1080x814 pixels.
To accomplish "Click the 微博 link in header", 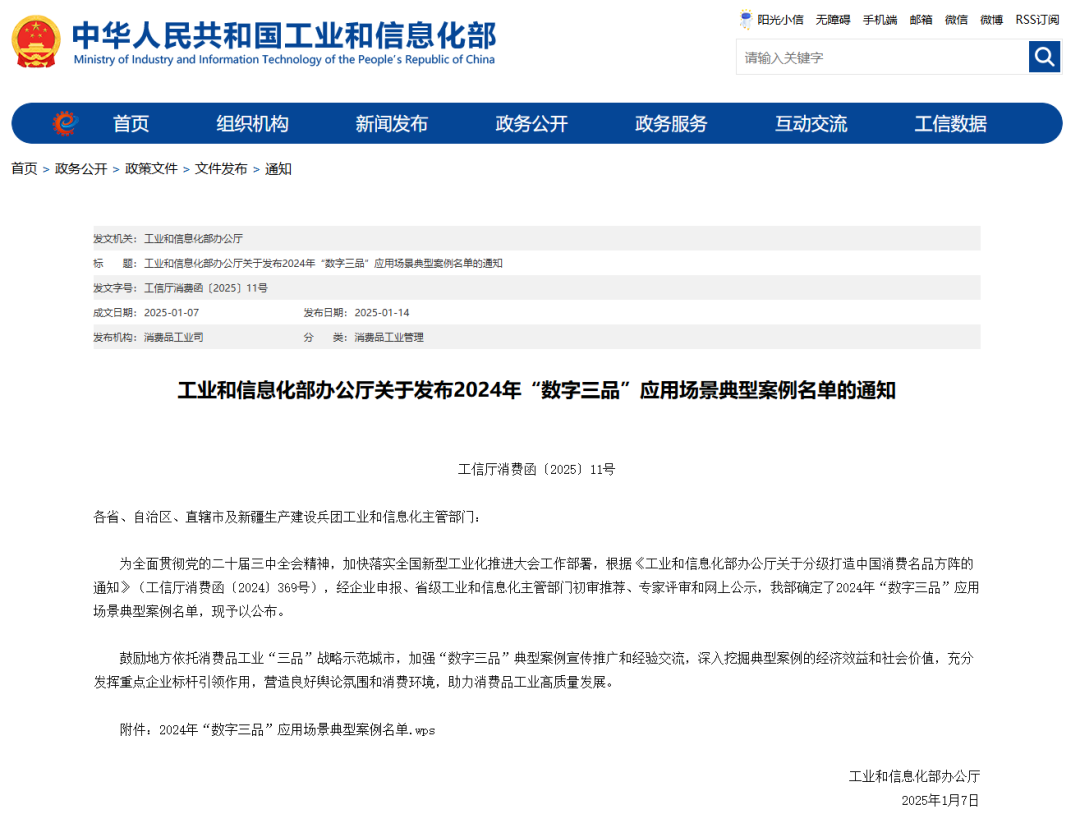I will pyautogui.click(x=991, y=19).
